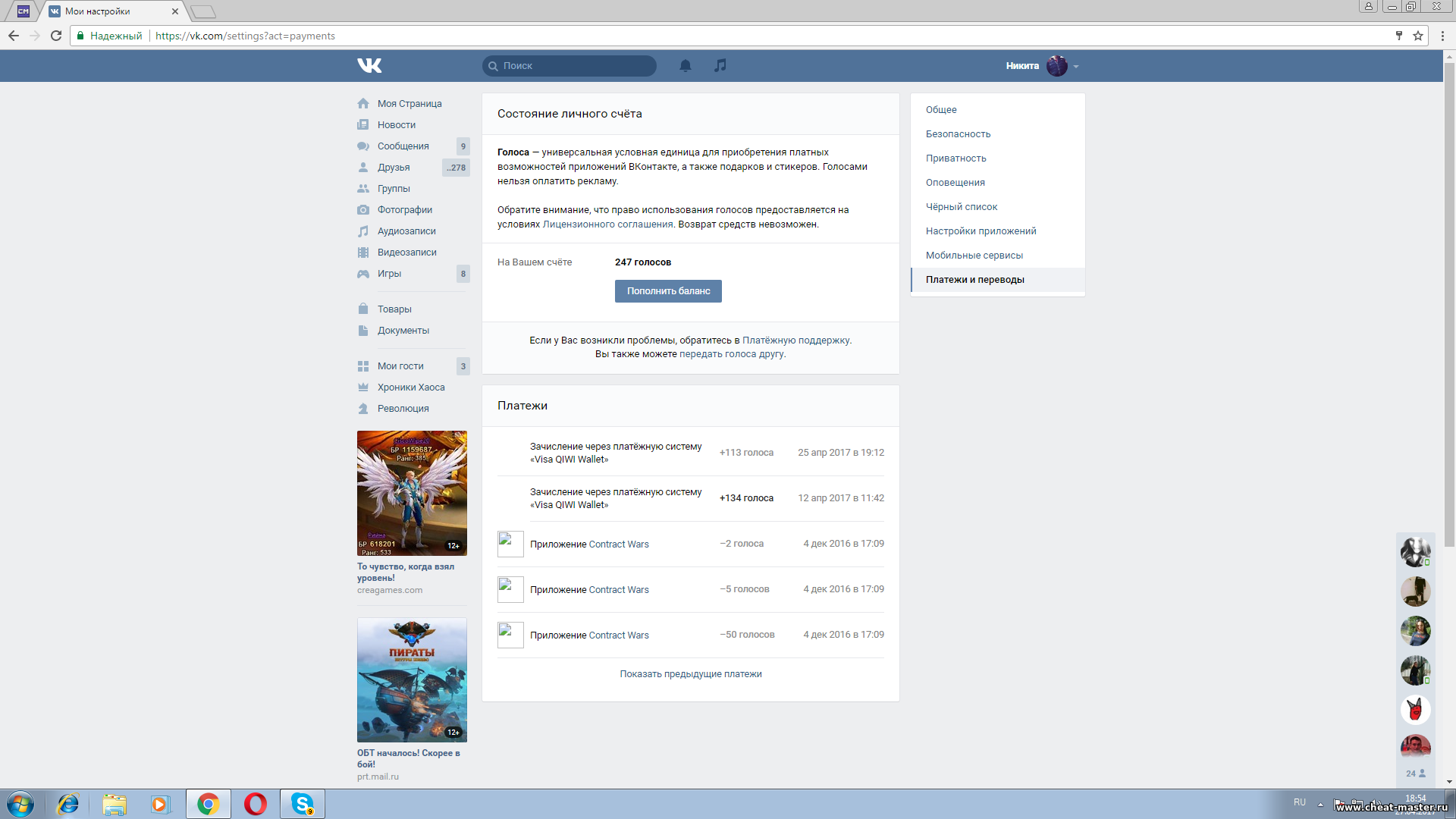Open Chrome's three-dot menu icon
The image size is (1456, 819).
click(1442, 36)
